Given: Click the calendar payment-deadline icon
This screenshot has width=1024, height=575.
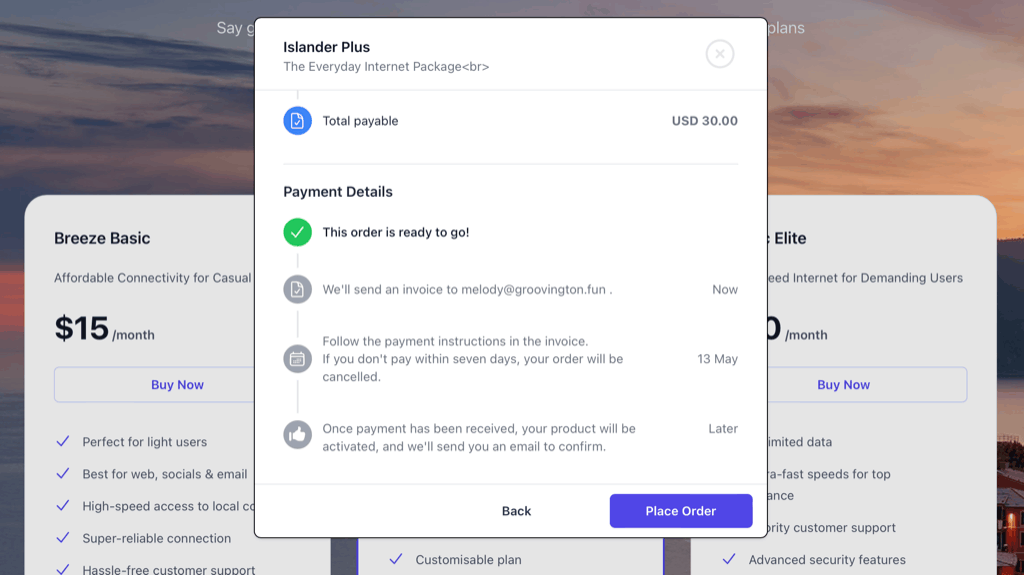Looking at the screenshot, I should (297, 359).
